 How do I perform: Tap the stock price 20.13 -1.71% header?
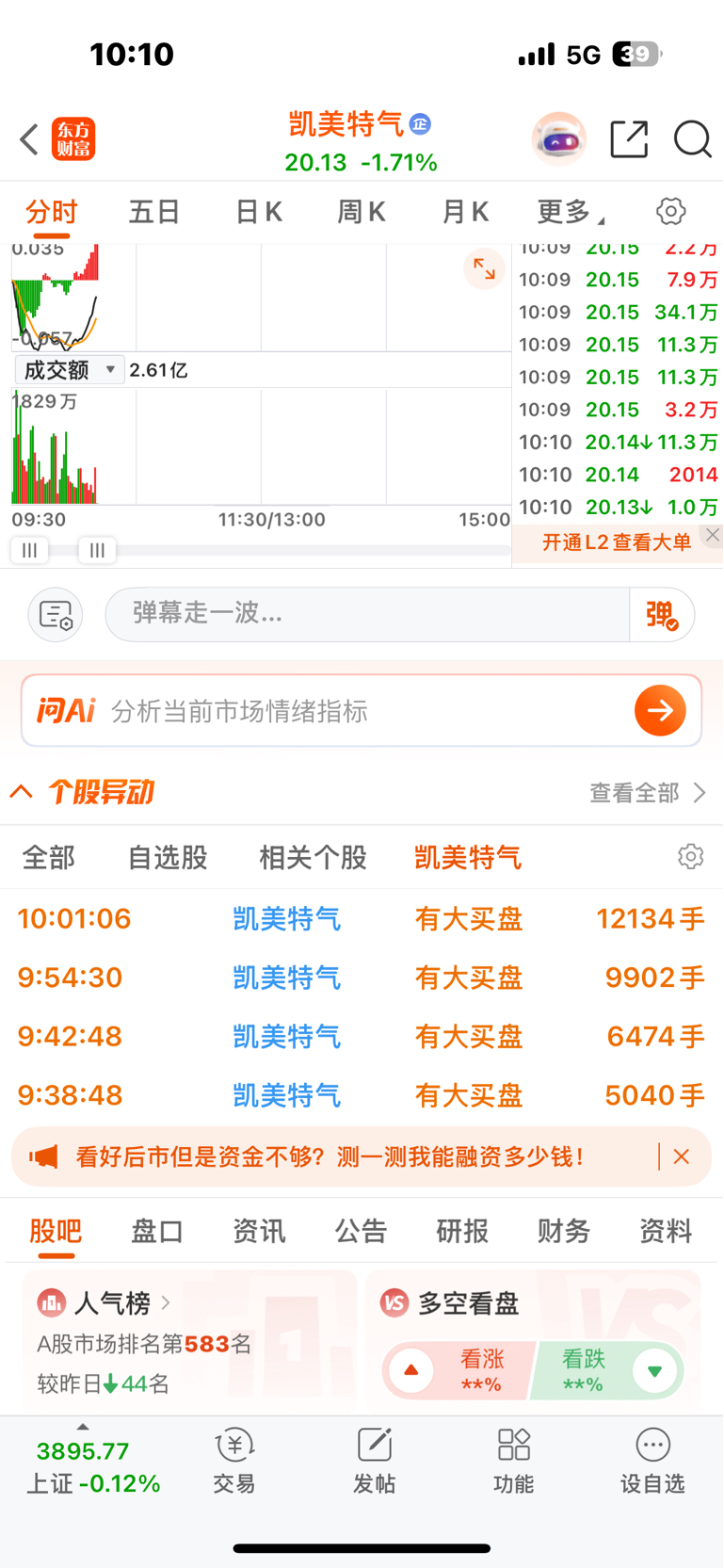tap(361, 163)
